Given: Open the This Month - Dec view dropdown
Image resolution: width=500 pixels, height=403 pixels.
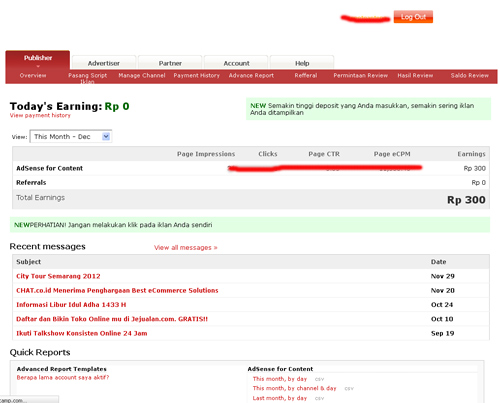Looking at the screenshot, I should (x=71, y=136).
